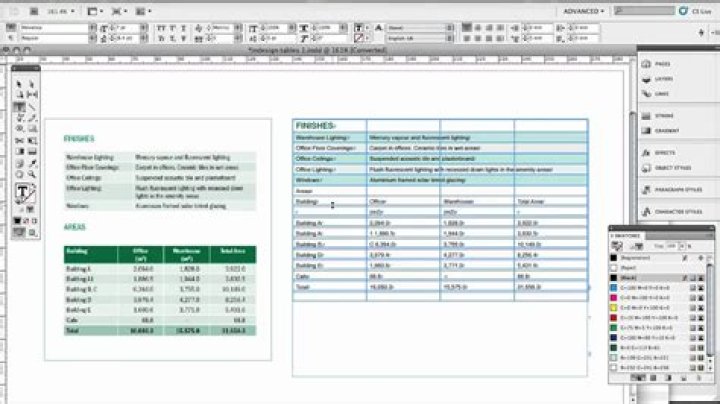
Task: Open the Stroke panel from the dock
Action: [x=658, y=116]
